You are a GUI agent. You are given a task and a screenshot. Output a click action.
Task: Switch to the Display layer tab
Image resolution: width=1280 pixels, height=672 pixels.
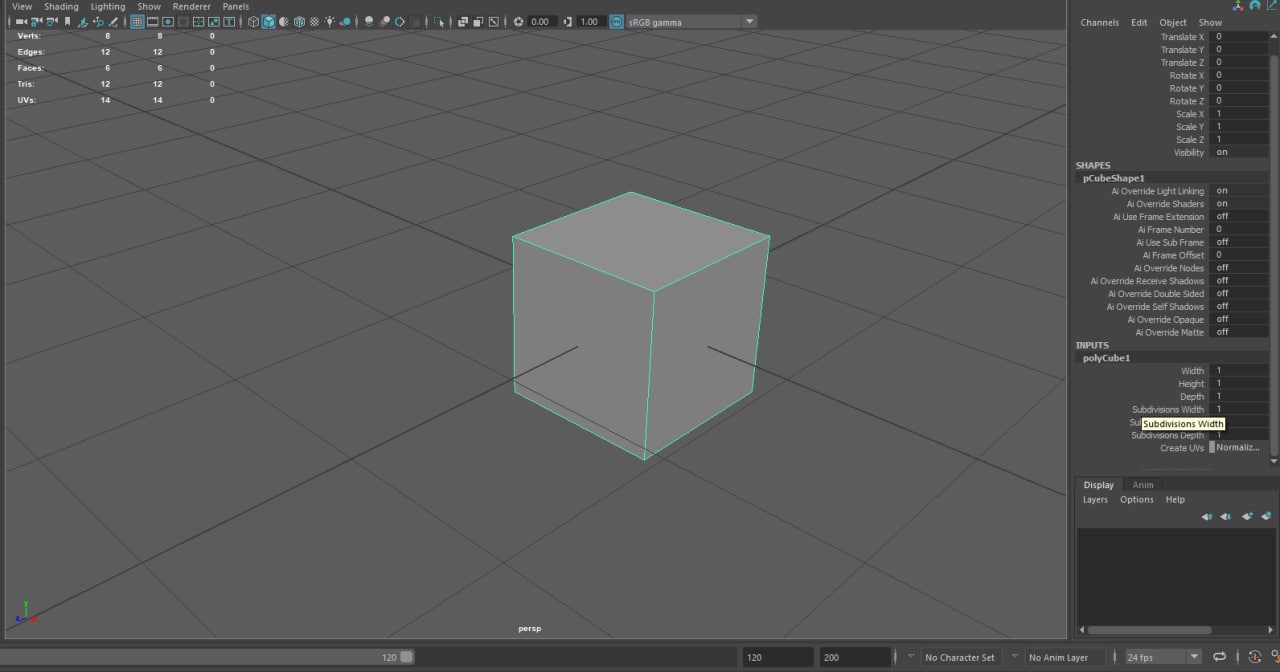[1099, 485]
